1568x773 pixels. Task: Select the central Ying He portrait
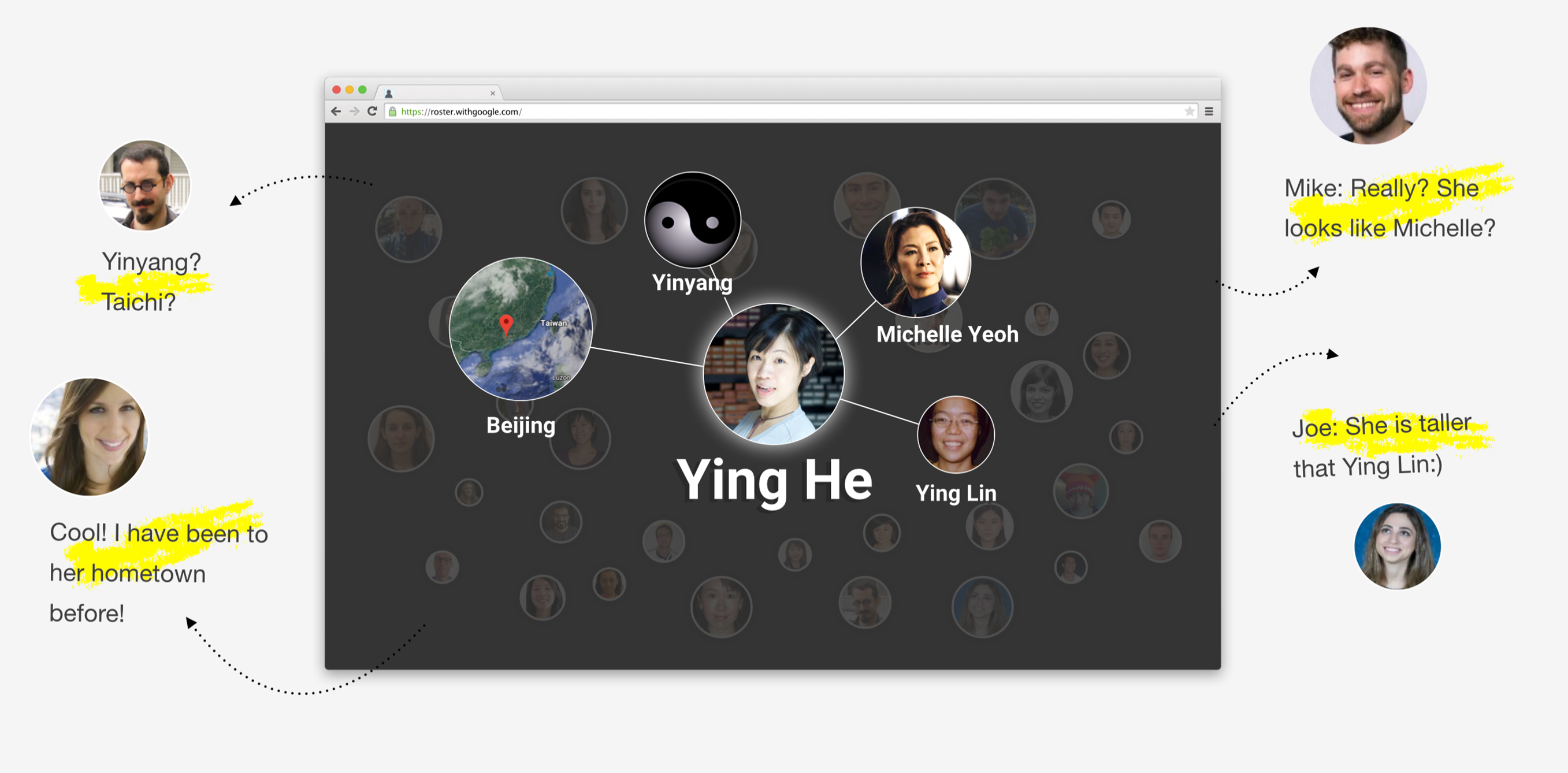click(x=774, y=374)
